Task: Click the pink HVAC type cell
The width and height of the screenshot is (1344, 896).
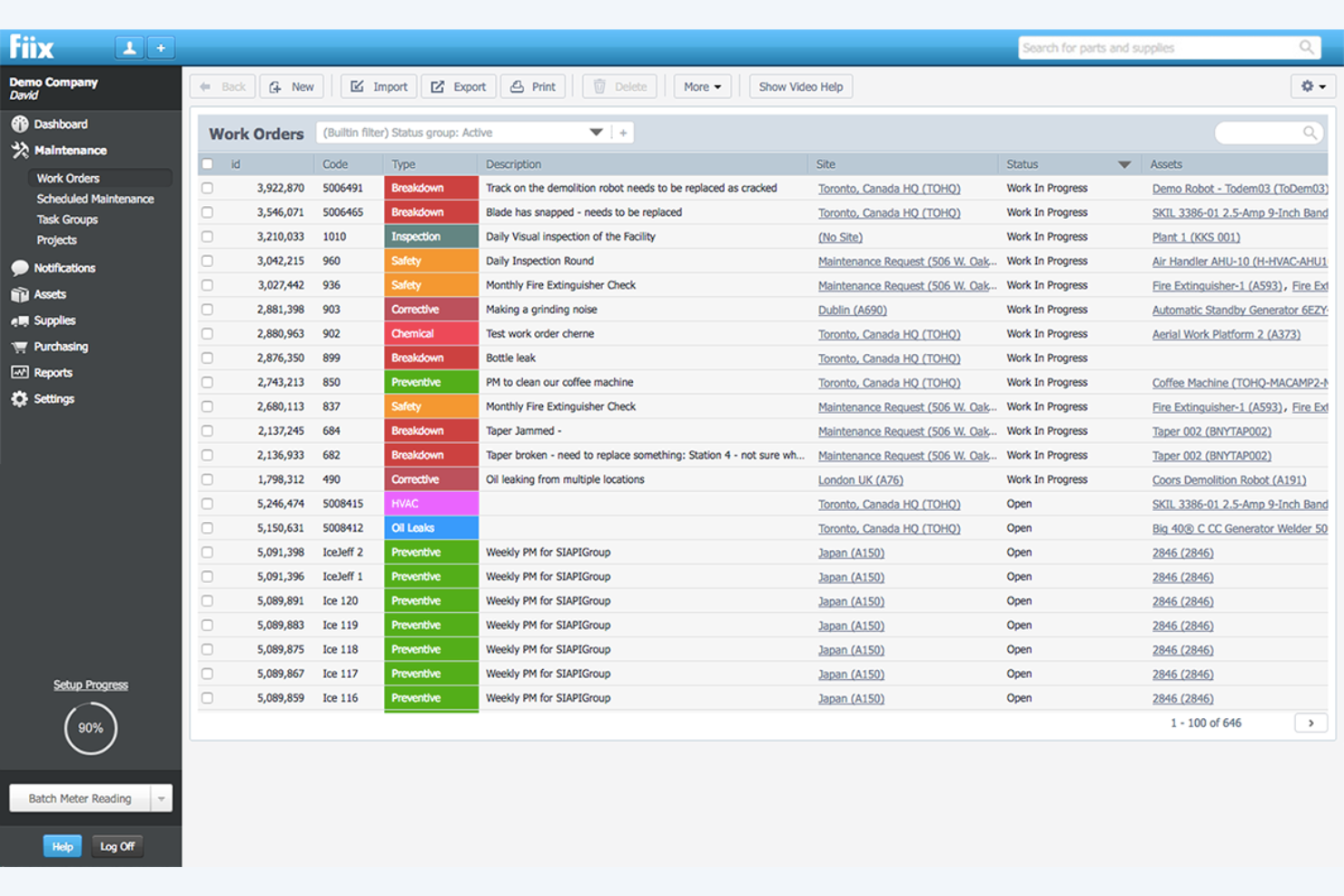Action: [x=431, y=504]
